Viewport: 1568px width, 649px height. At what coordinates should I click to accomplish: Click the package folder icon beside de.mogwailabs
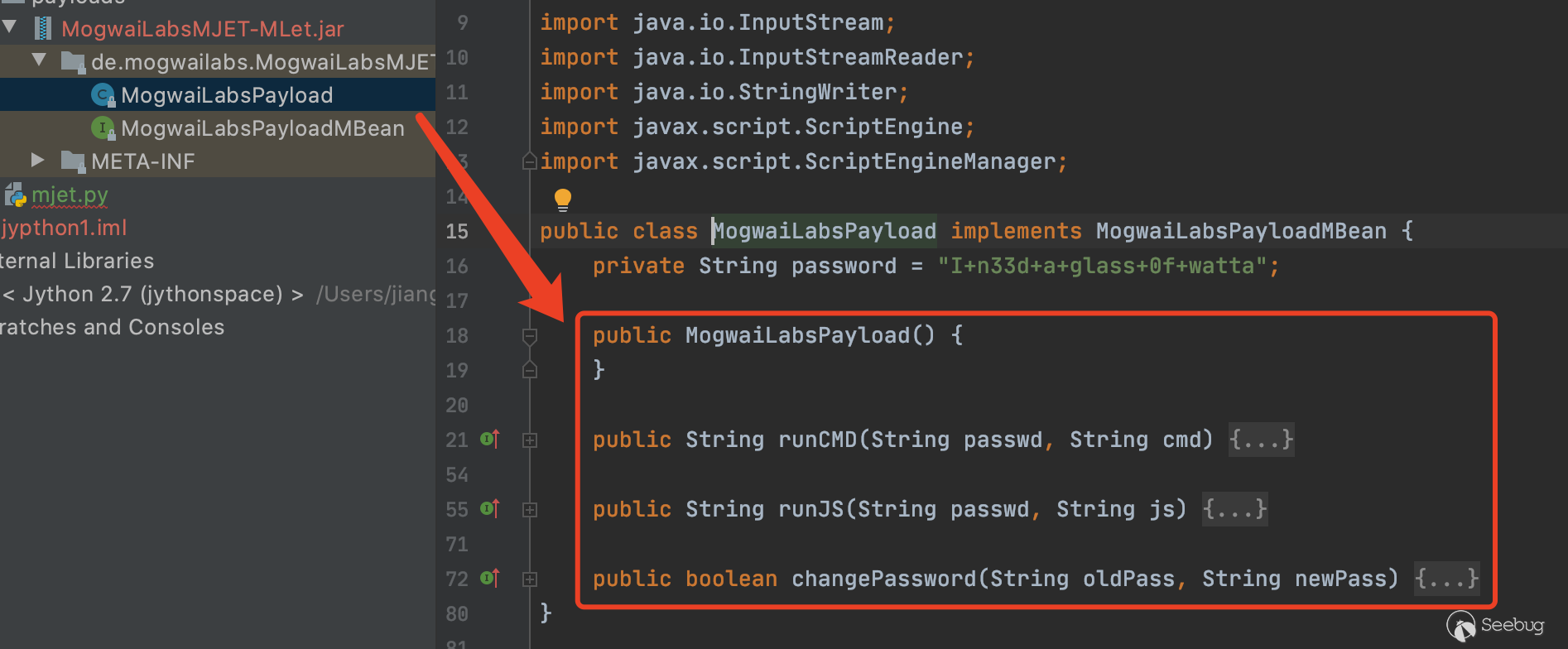[x=74, y=62]
